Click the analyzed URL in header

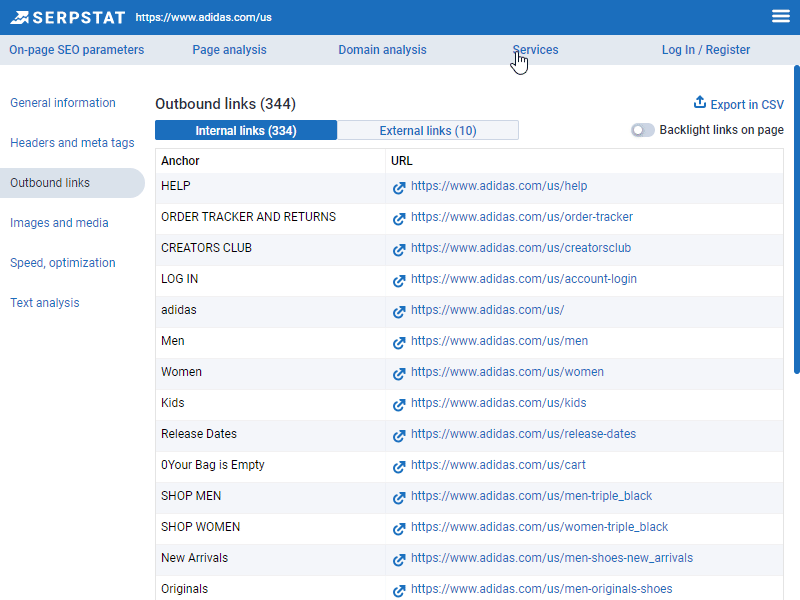pos(204,17)
